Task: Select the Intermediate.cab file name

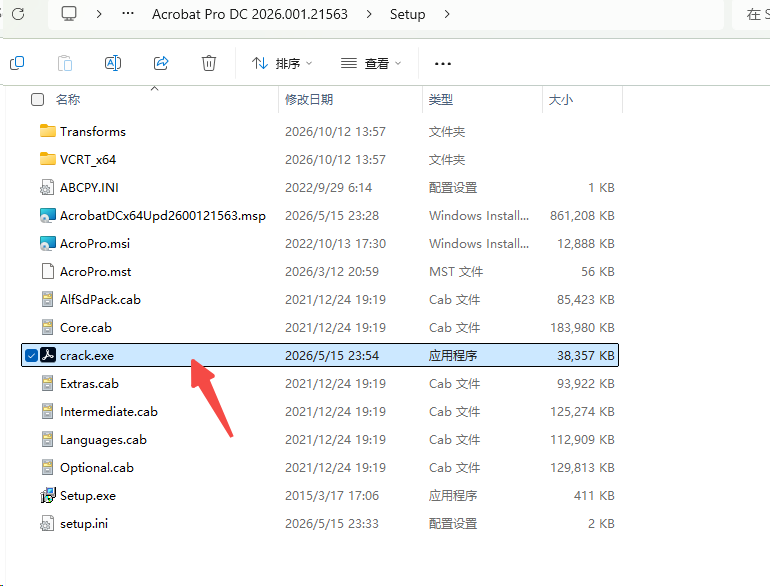Action: tap(109, 412)
